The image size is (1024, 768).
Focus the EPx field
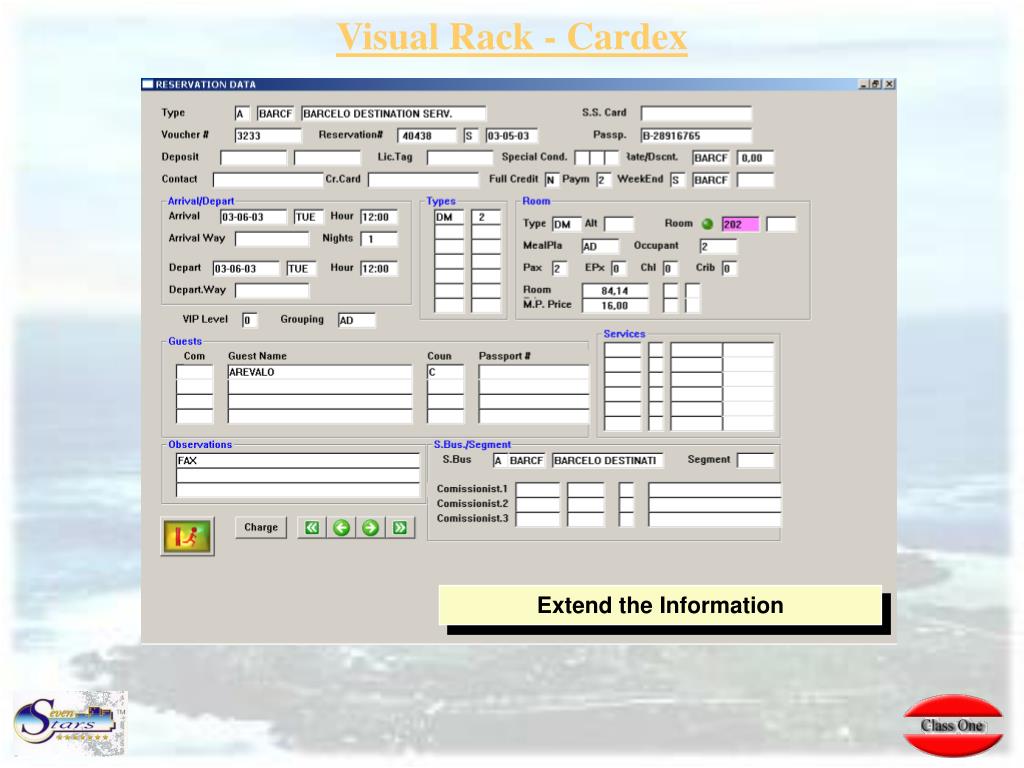tap(618, 268)
